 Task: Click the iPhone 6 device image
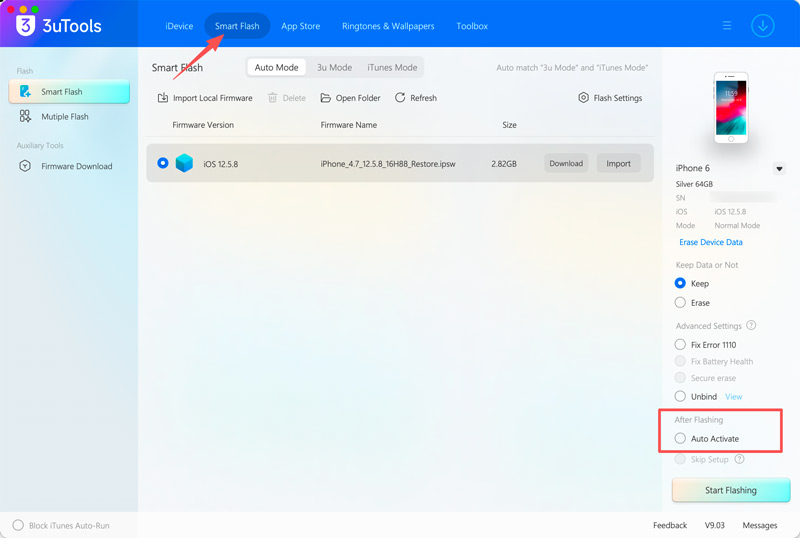coord(731,108)
